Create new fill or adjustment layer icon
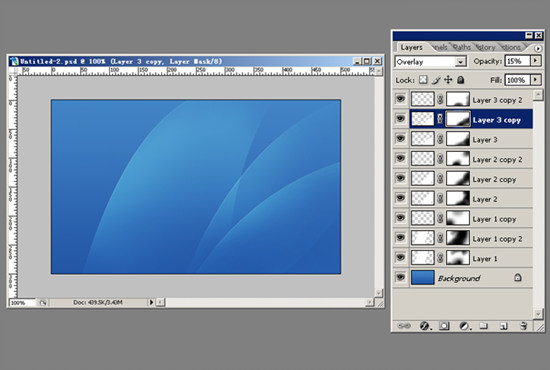This screenshot has height=370, width=550. coord(464,326)
